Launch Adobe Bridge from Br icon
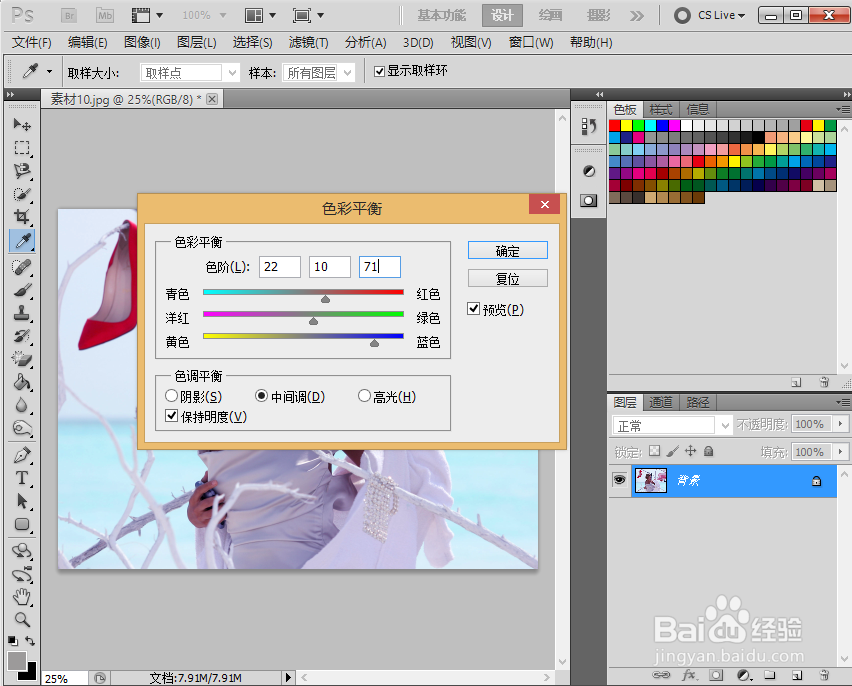The width and height of the screenshot is (852, 686). pos(69,15)
